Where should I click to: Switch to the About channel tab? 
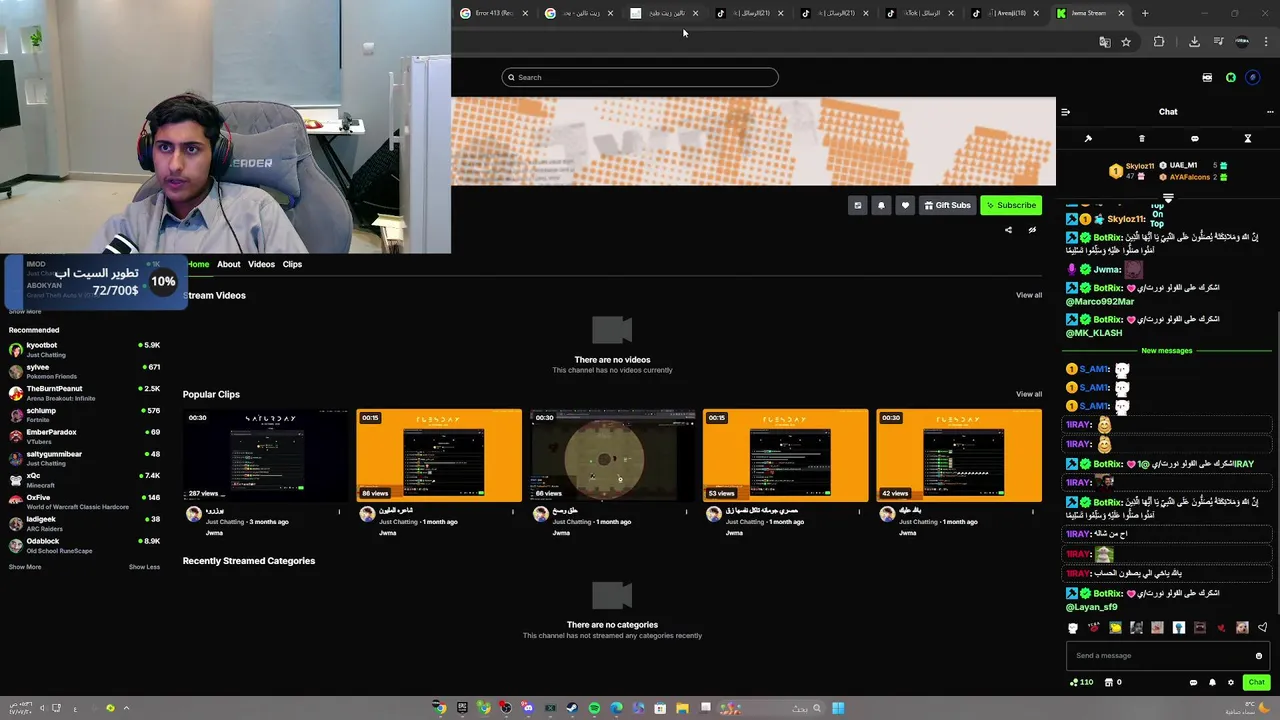228,264
